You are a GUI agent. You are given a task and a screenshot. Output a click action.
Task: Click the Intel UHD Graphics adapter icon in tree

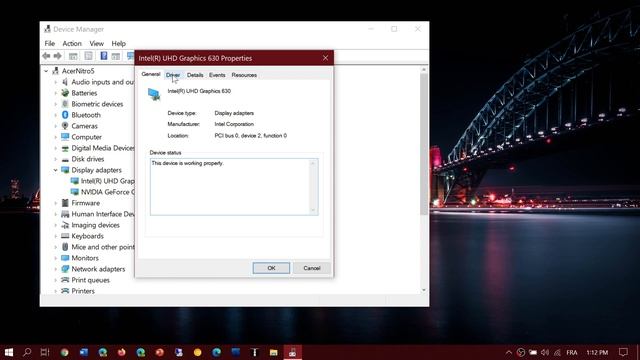(75, 181)
